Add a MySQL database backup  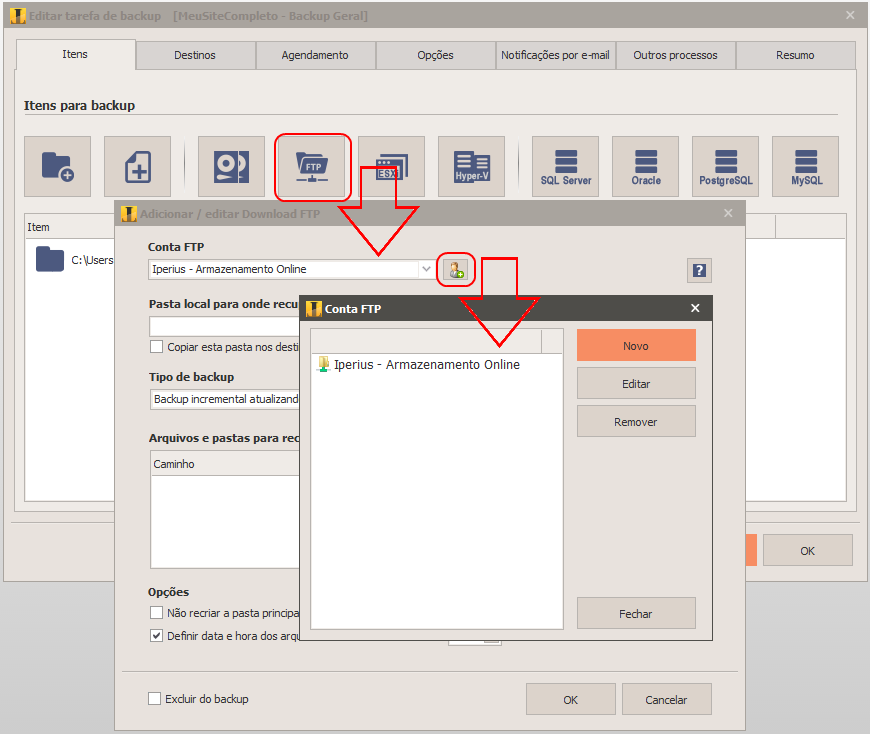pyautogui.click(x=805, y=166)
